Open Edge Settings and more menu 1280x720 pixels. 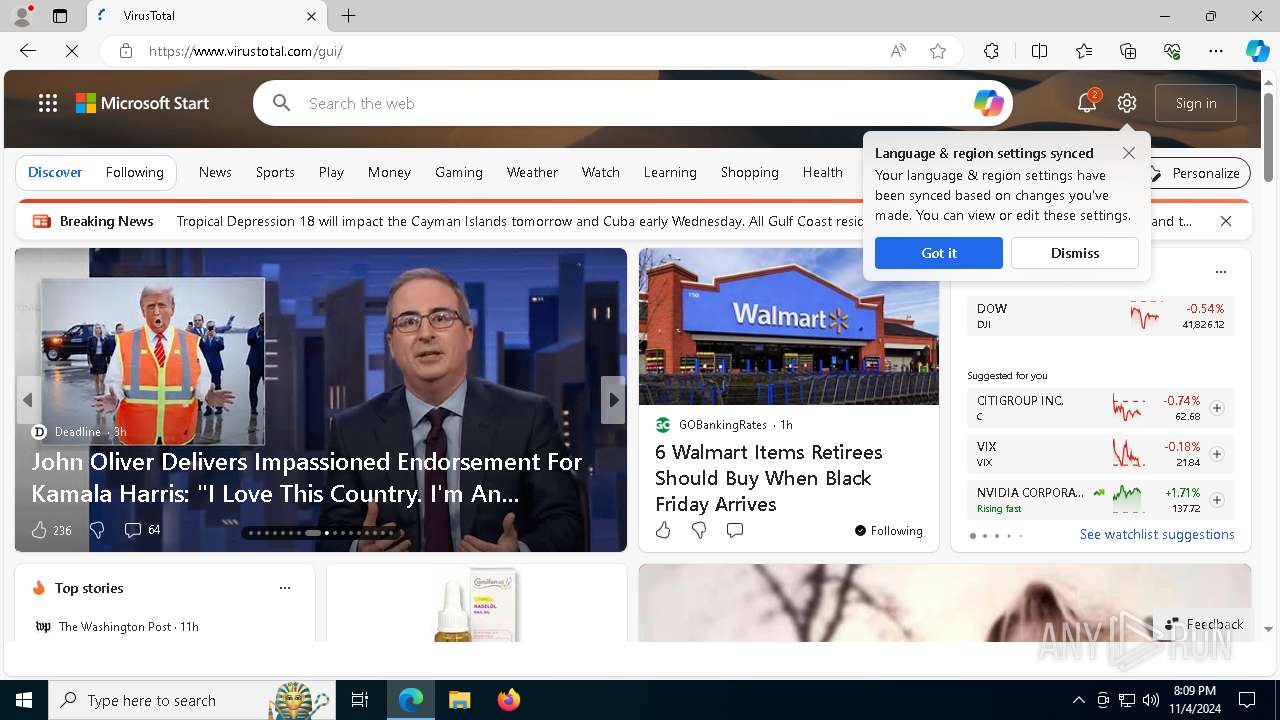[x=1216, y=51]
